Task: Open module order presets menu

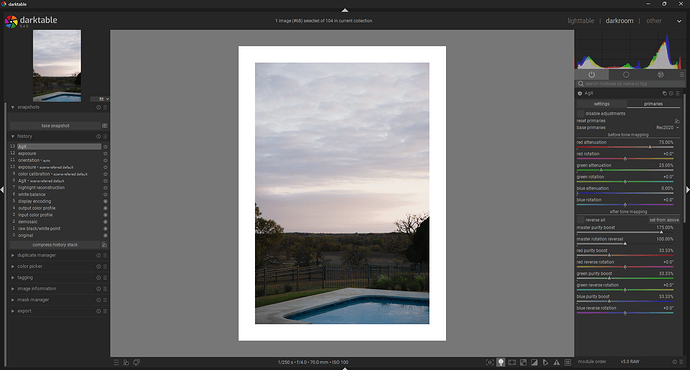Action: (x=681, y=362)
